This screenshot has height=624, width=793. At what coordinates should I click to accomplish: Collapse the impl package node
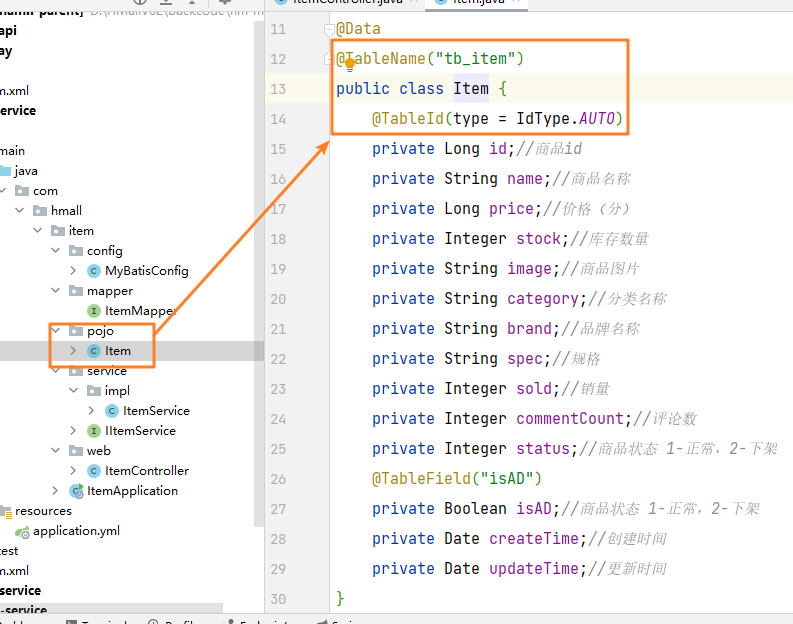(73, 390)
